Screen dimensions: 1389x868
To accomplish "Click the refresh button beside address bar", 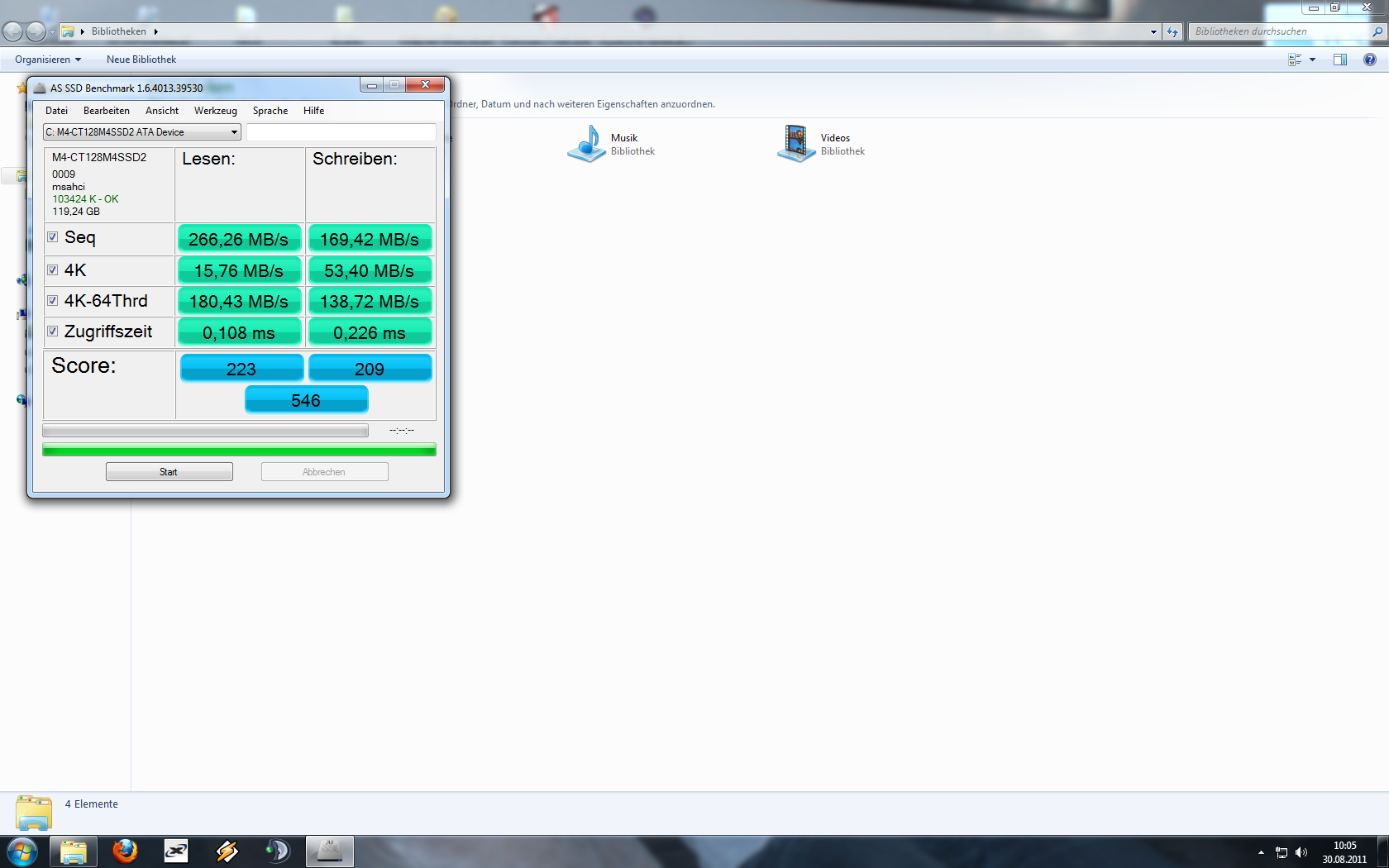I will pos(1172,31).
